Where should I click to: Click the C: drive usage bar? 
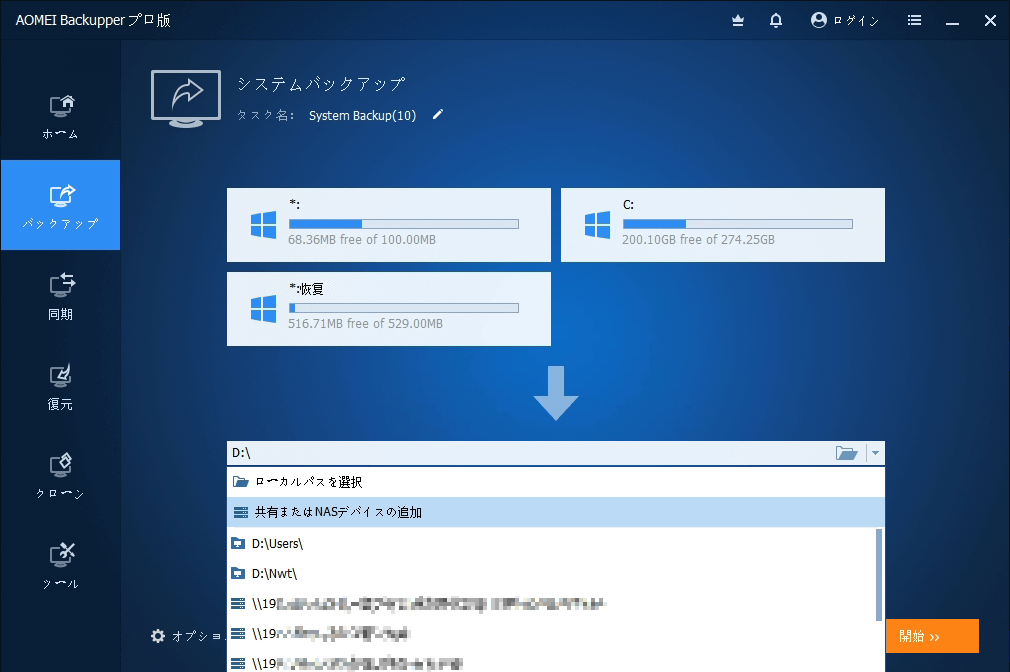[738, 224]
